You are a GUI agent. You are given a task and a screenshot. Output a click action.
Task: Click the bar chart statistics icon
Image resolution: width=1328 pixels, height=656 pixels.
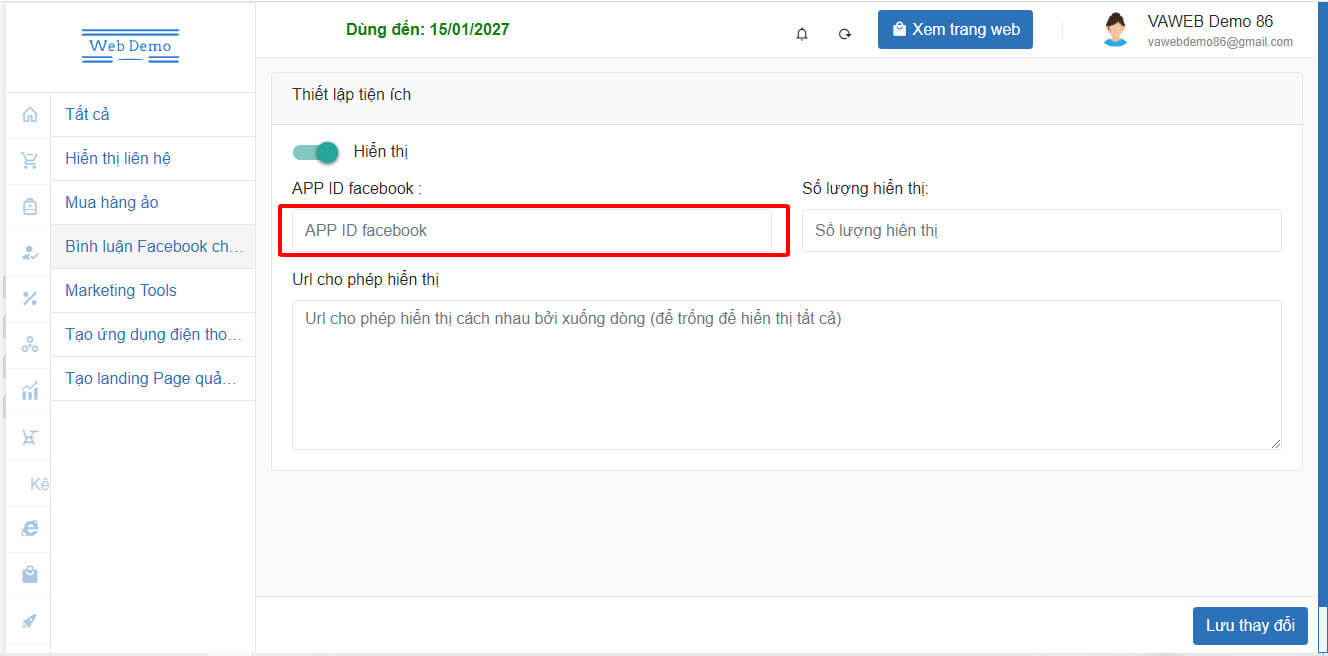pos(30,390)
